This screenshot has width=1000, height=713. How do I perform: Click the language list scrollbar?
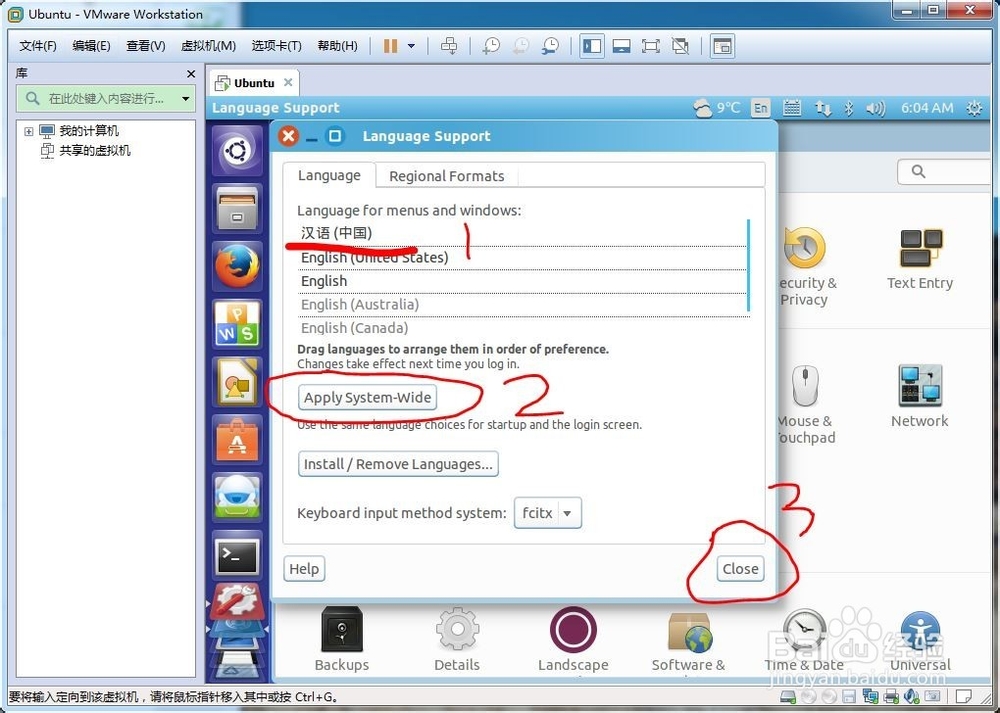pyautogui.click(x=748, y=266)
